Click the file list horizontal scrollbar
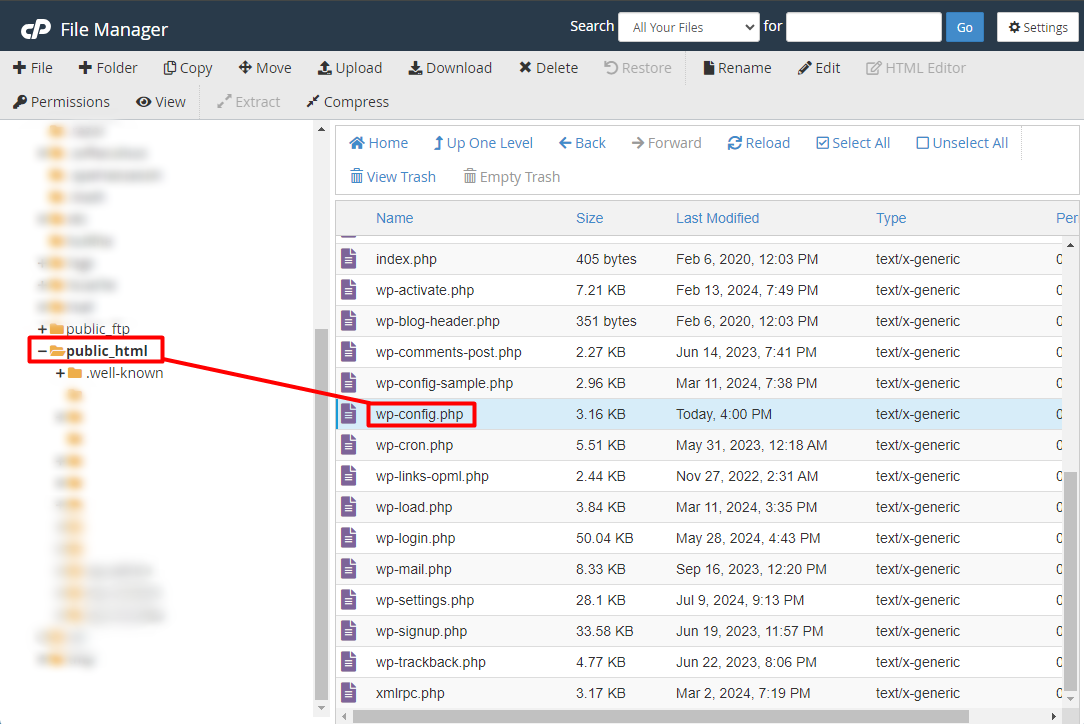 [660, 716]
